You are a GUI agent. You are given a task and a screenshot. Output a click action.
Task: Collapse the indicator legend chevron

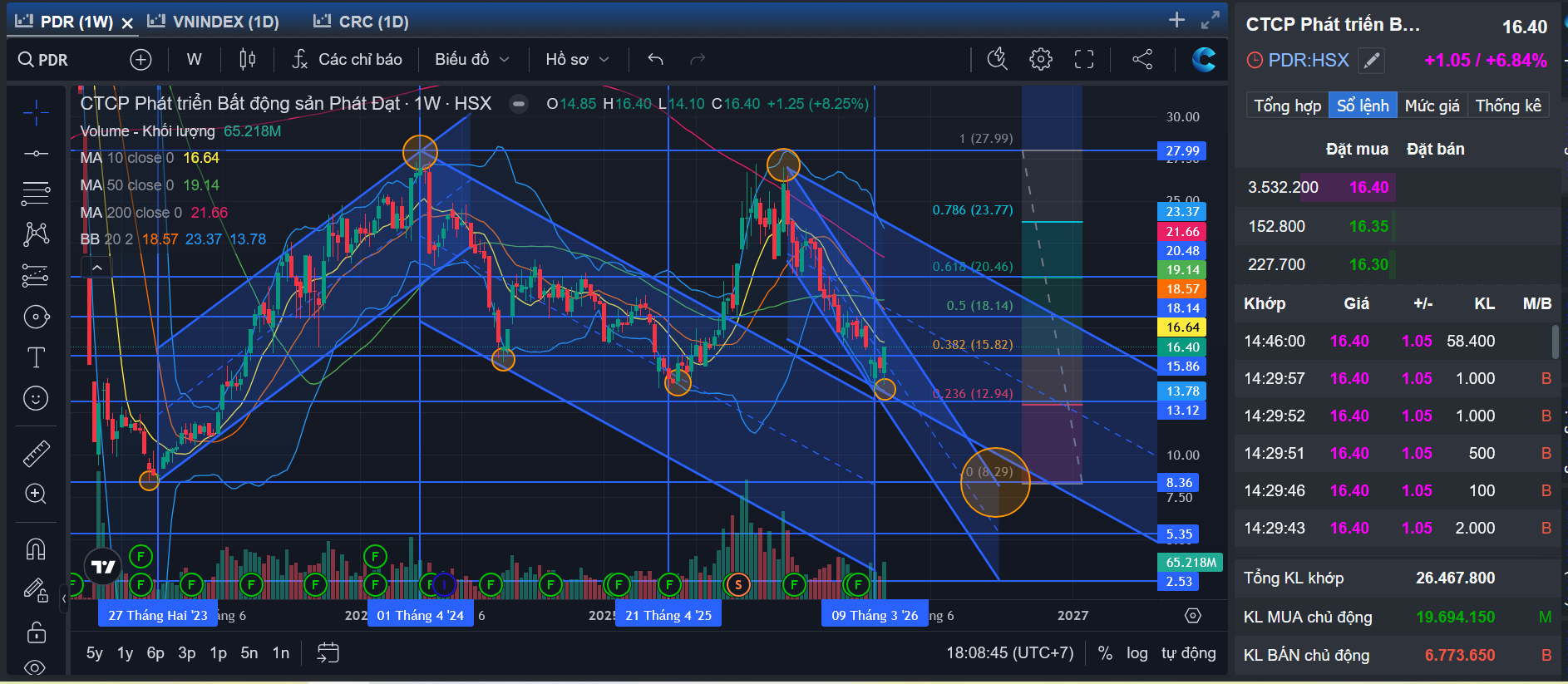coord(97,268)
